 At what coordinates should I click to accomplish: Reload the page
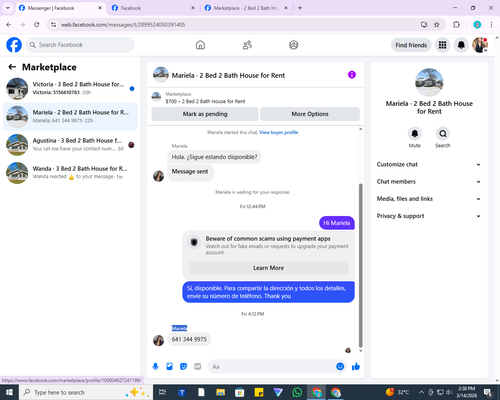tap(37, 25)
